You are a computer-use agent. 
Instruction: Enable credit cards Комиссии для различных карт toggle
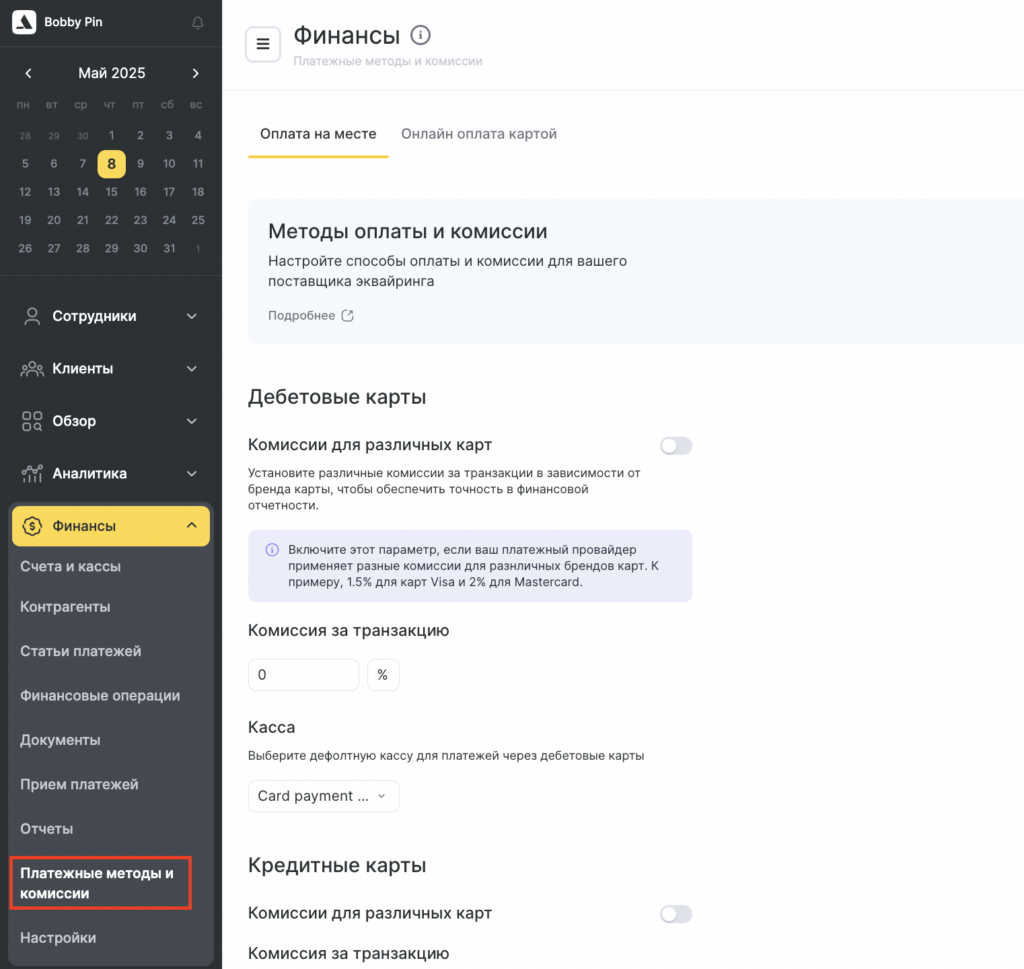click(676, 914)
